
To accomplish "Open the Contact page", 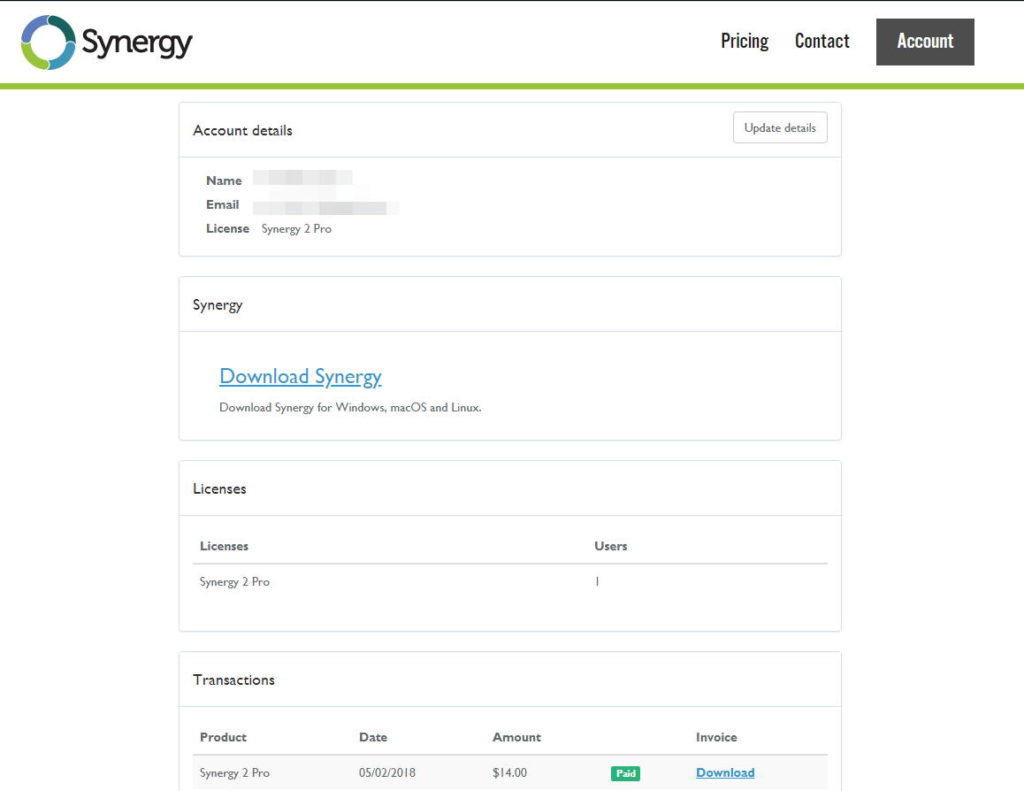I will 822,41.
